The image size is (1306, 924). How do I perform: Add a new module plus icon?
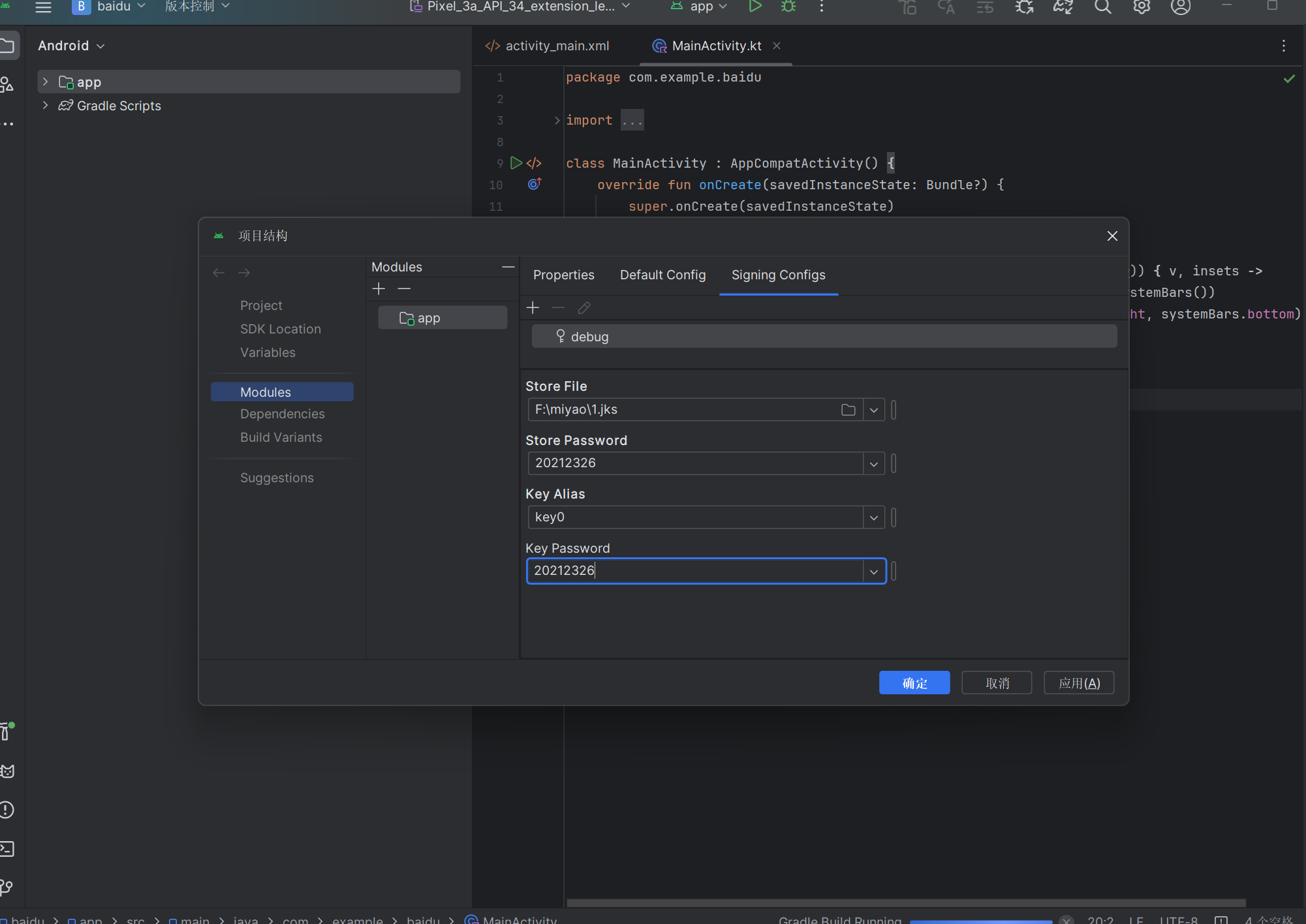(379, 288)
